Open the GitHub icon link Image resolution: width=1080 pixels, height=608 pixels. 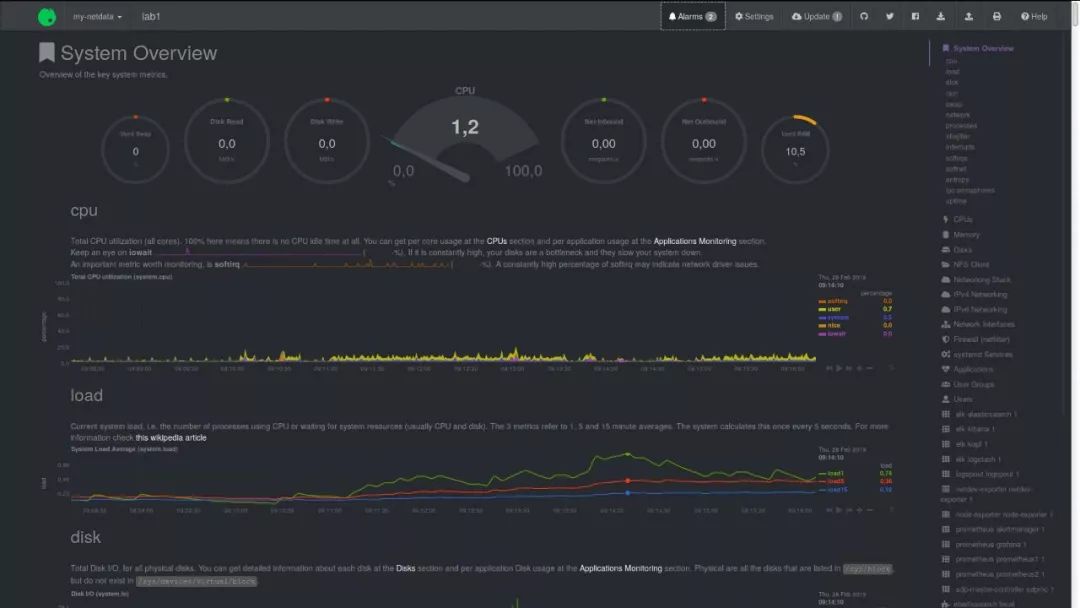[864, 17]
